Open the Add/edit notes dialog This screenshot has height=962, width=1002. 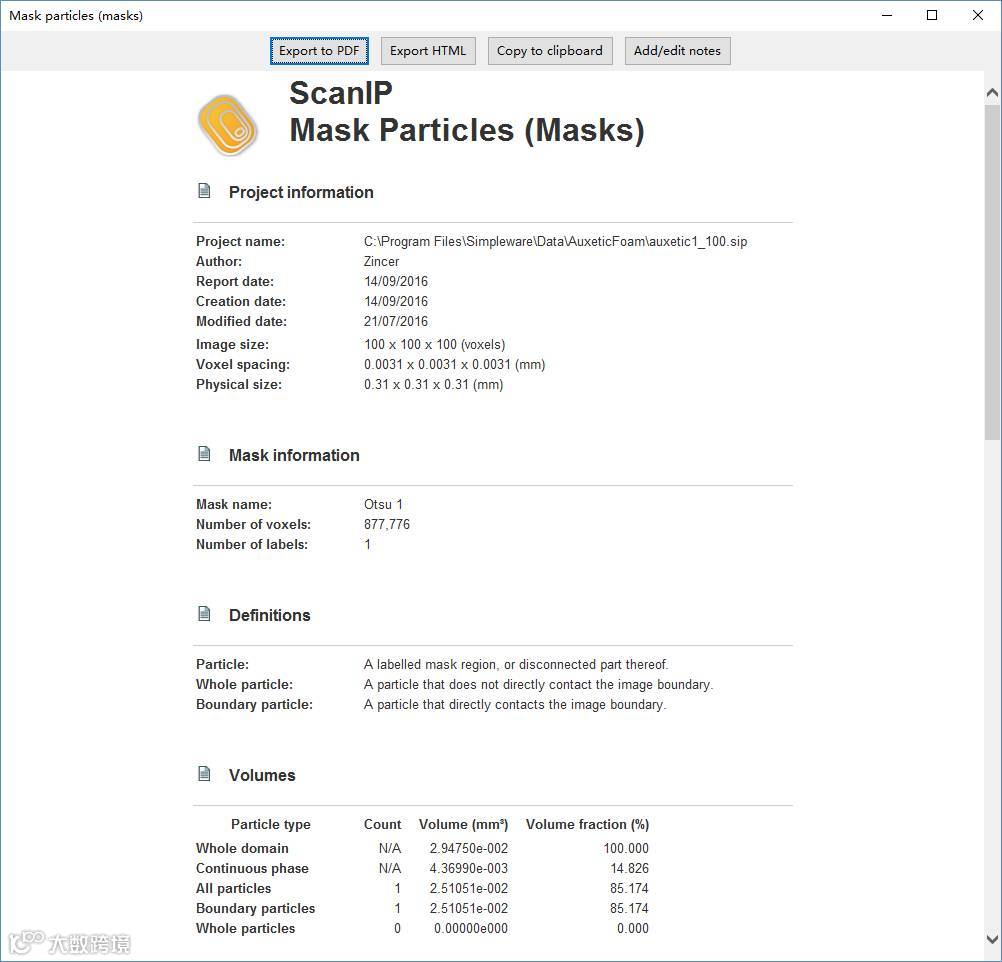click(677, 51)
